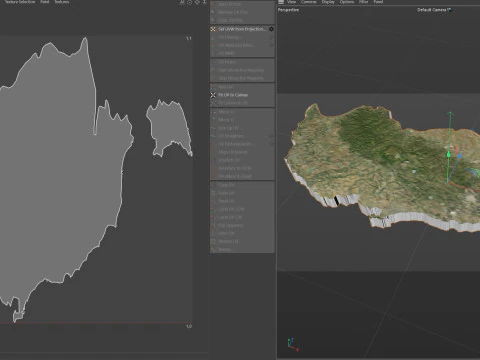Click the viewport world axis gizmo
480x360 pixels.
pyautogui.click(x=292, y=344)
